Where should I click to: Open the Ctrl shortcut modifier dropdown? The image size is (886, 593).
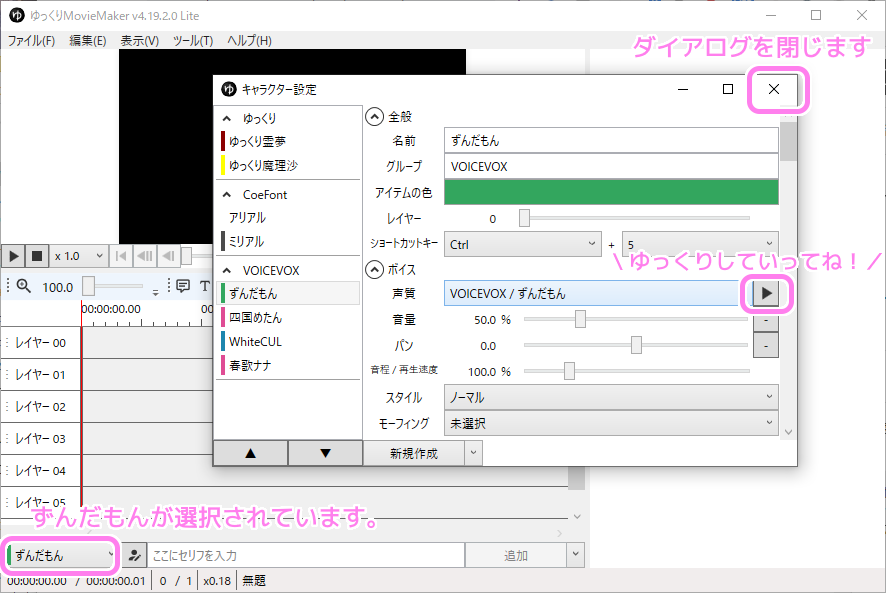point(523,244)
